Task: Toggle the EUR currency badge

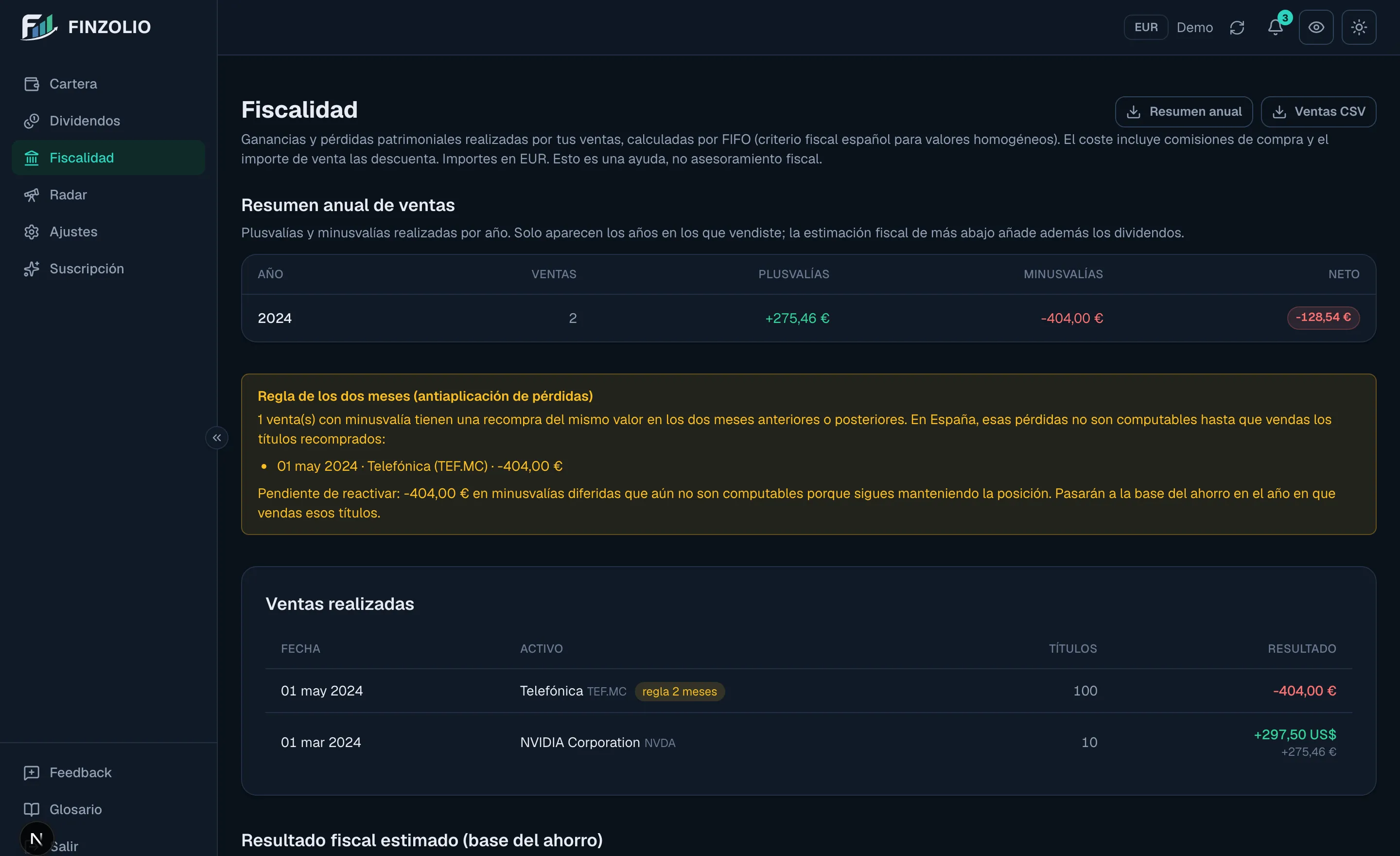Action: (x=1145, y=27)
